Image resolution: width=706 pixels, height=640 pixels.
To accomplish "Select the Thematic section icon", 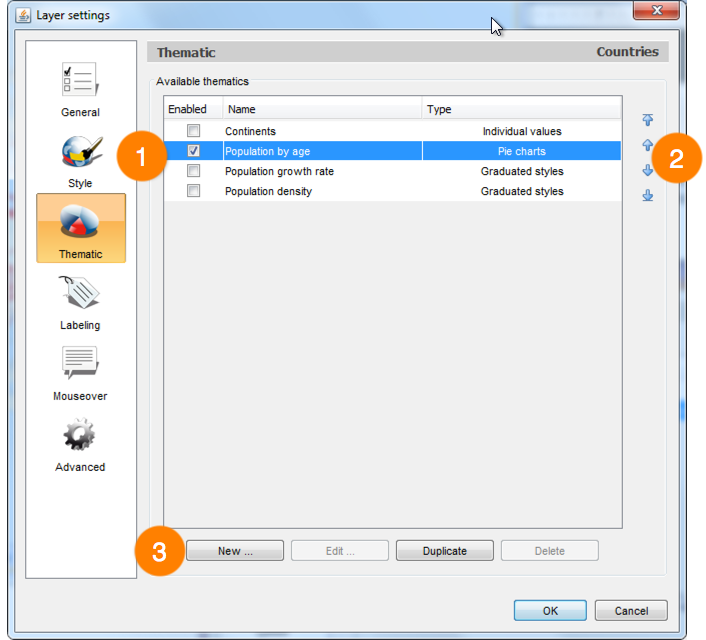I will point(81,228).
